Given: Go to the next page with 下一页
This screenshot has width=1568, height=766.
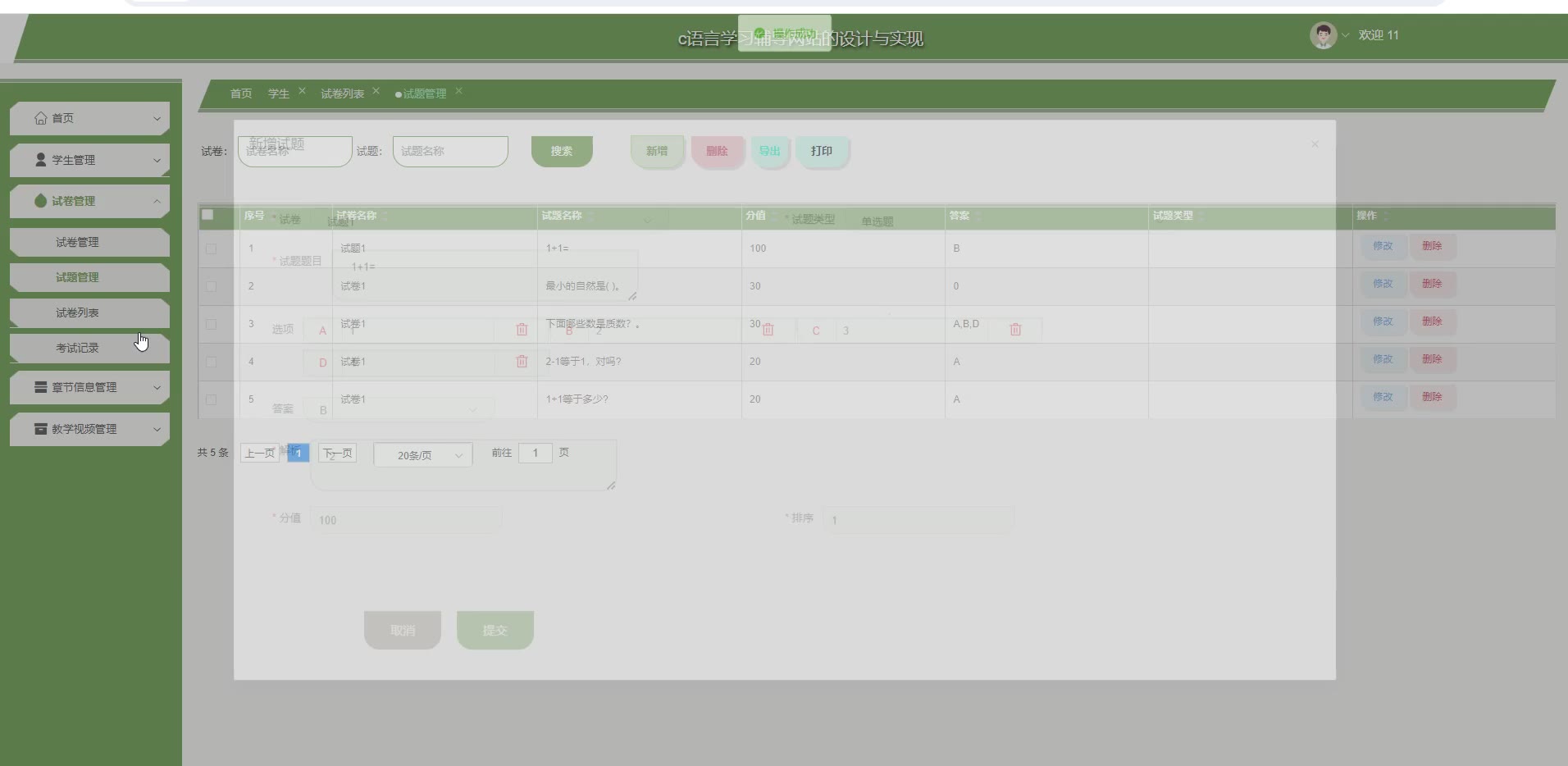Looking at the screenshot, I should (337, 453).
